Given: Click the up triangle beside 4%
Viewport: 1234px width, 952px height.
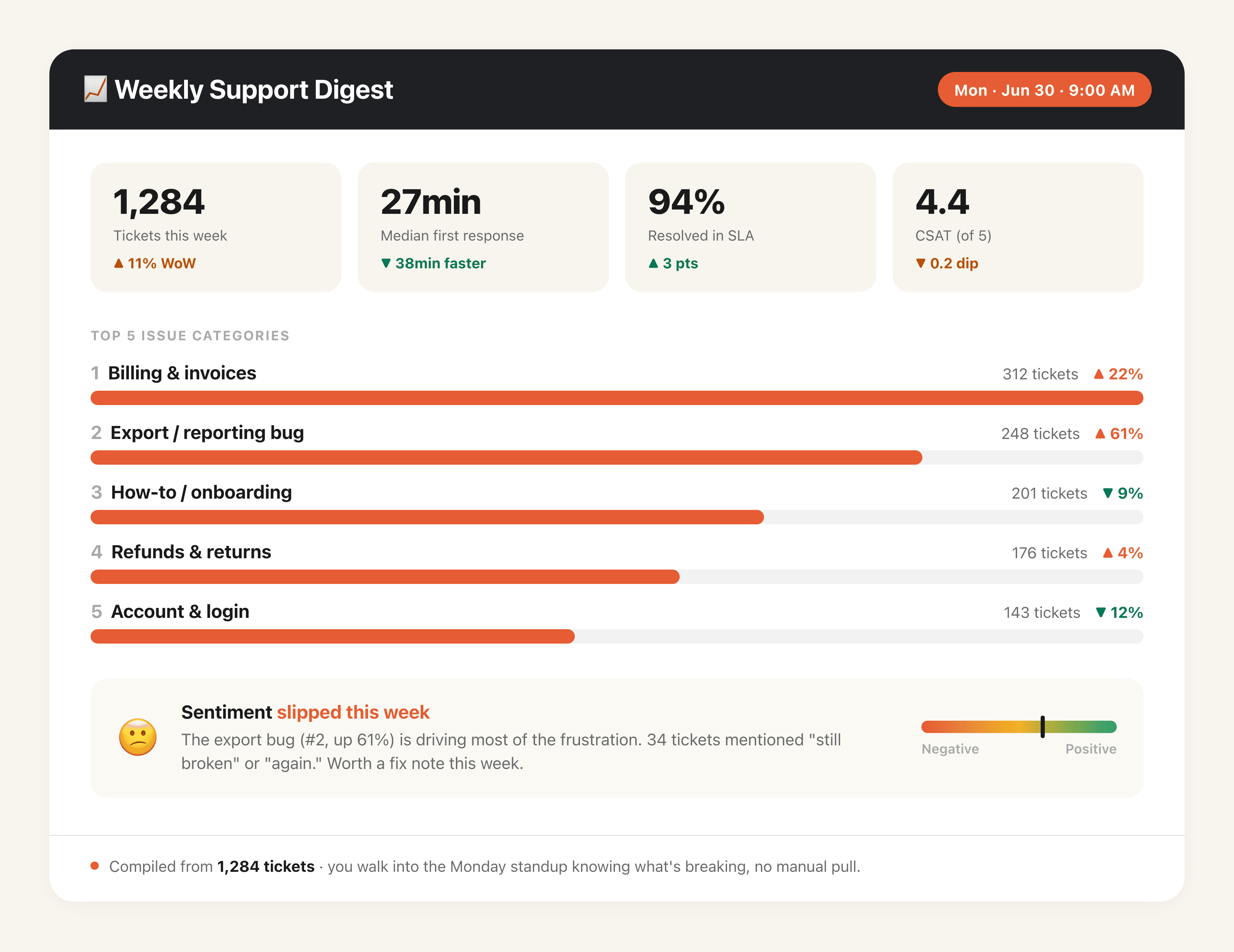Looking at the screenshot, I should click(1108, 553).
